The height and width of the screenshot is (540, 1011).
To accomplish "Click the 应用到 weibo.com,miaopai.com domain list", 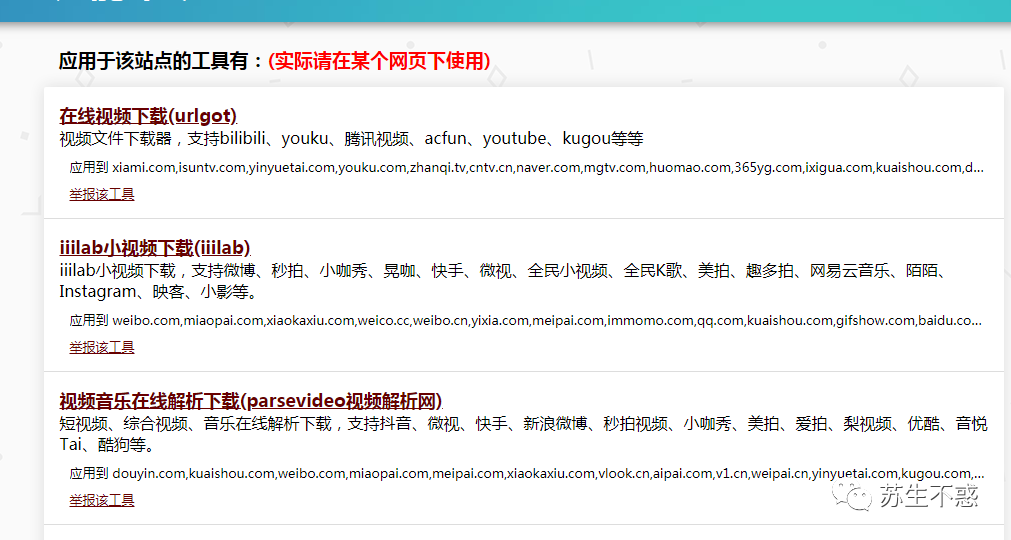I will [x=526, y=320].
